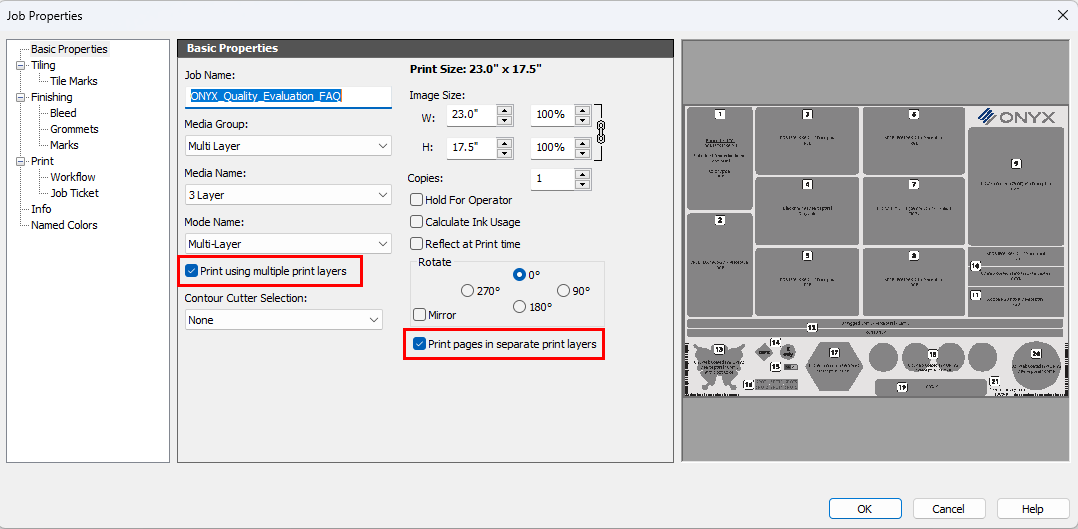Viewport: 1078px width, 529px height.
Task: Click the Job Name text field
Action: tap(288, 97)
